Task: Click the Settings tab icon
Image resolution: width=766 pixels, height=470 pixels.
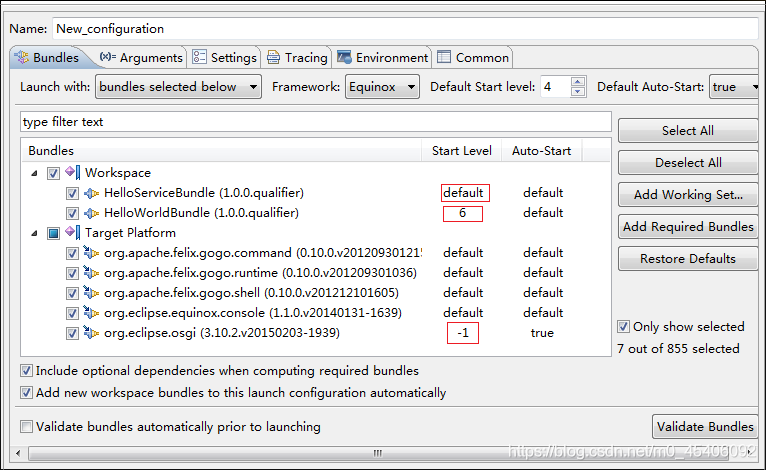Action: coord(199,57)
